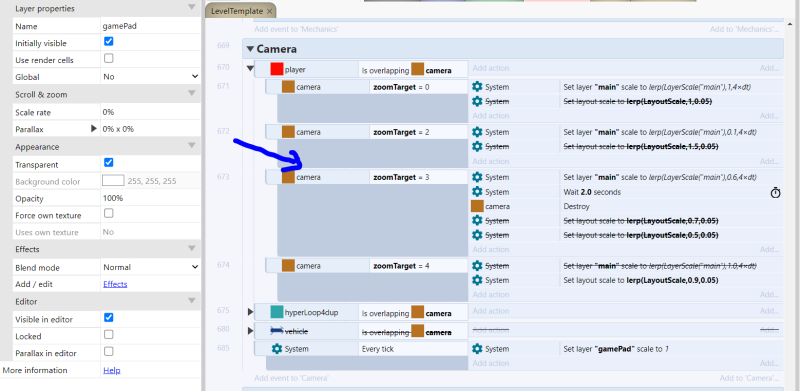Click the Name field containing gamePad
The width and height of the screenshot is (800, 391).
click(150, 26)
